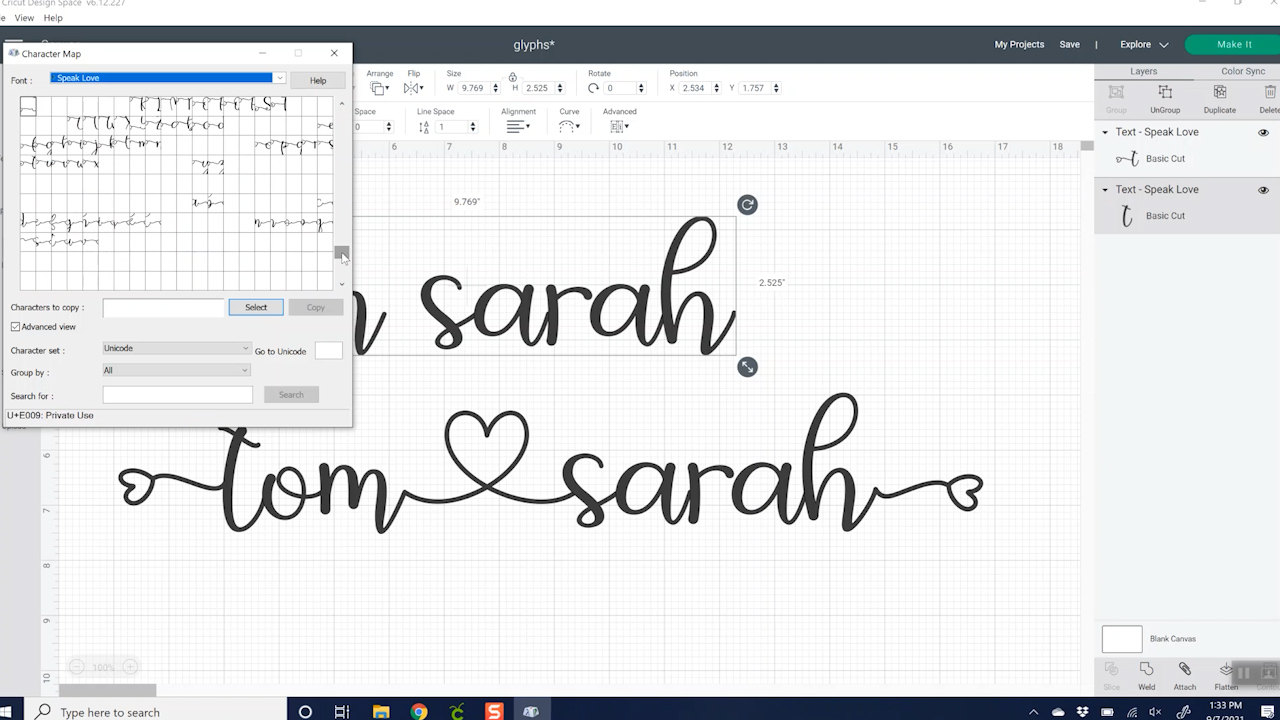Screen dimensions: 1280x720
Task: Click the Select button in Character Map
Action: tap(256, 307)
